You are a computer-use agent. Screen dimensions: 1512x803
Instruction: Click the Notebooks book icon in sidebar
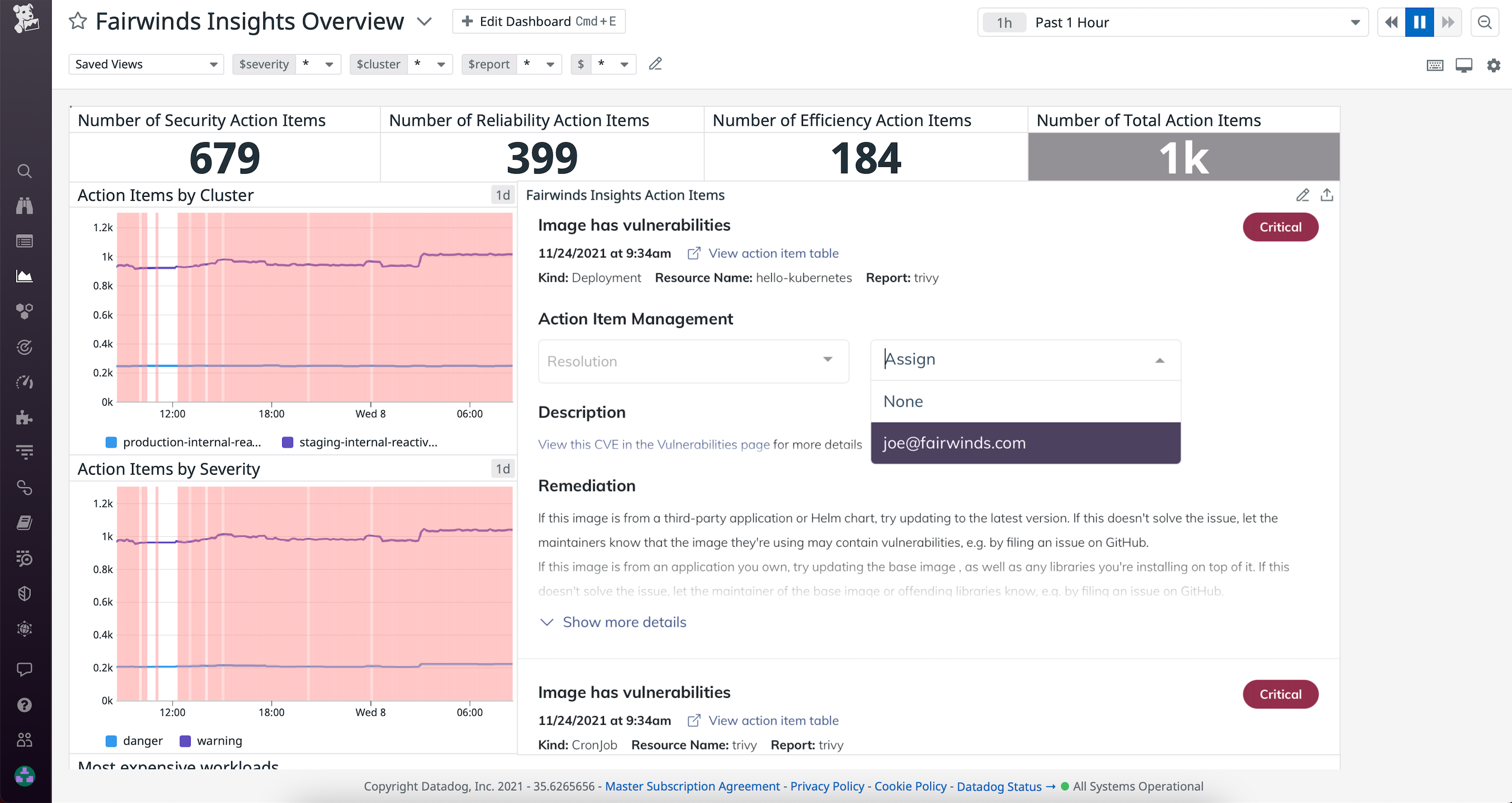(x=25, y=523)
